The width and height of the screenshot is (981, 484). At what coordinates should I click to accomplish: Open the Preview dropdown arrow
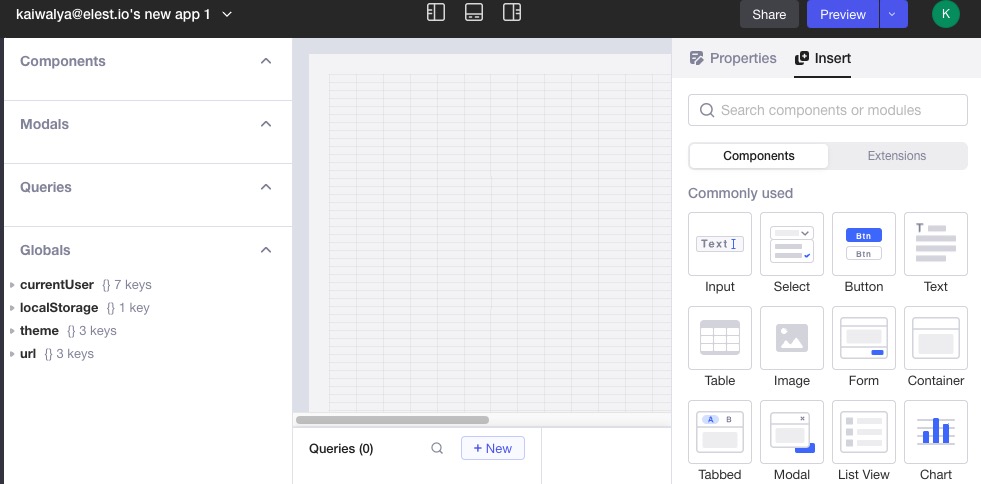(893, 14)
